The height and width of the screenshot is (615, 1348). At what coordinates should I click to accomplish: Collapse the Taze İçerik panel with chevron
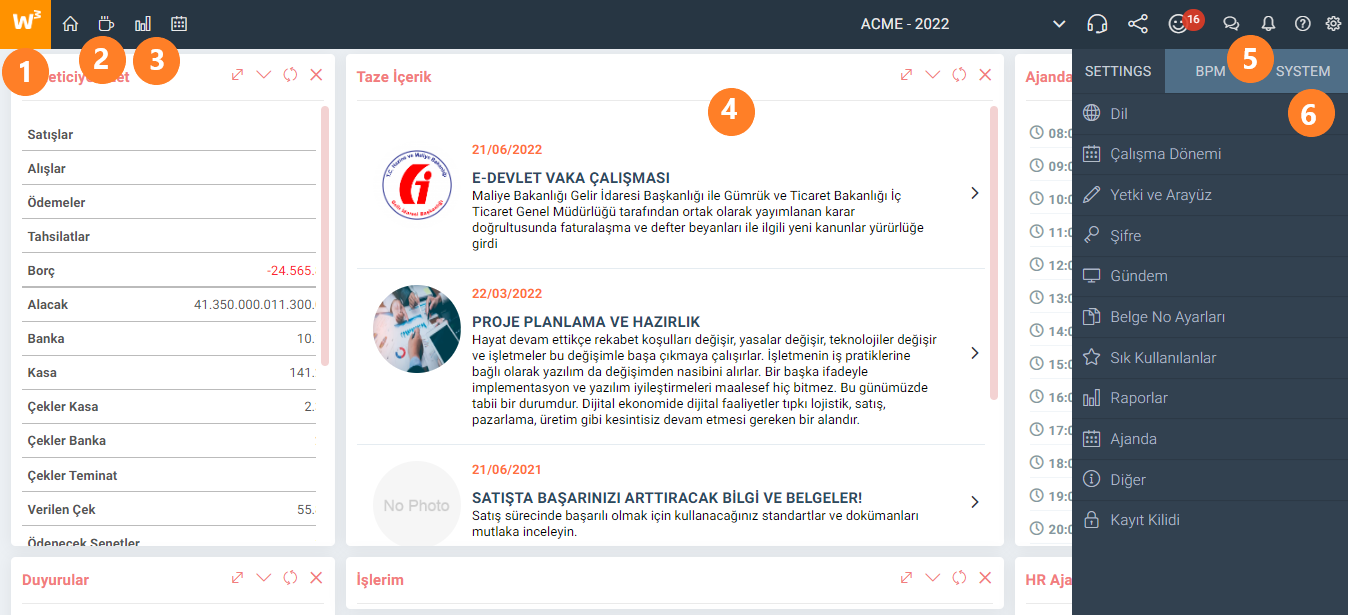[x=933, y=75]
